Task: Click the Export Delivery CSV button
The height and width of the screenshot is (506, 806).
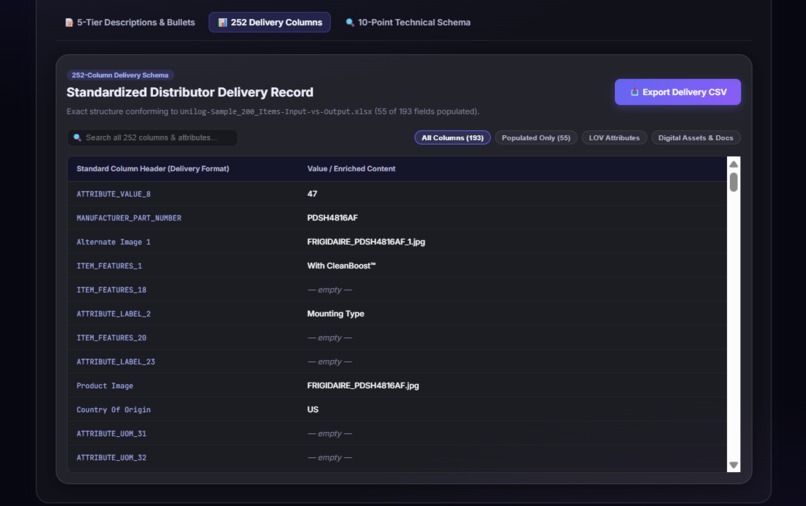Action: (677, 92)
